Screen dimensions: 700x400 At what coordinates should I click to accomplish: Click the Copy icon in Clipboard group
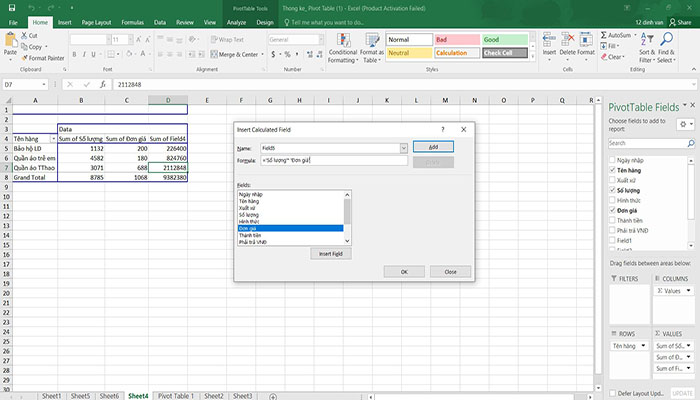(x=25, y=46)
